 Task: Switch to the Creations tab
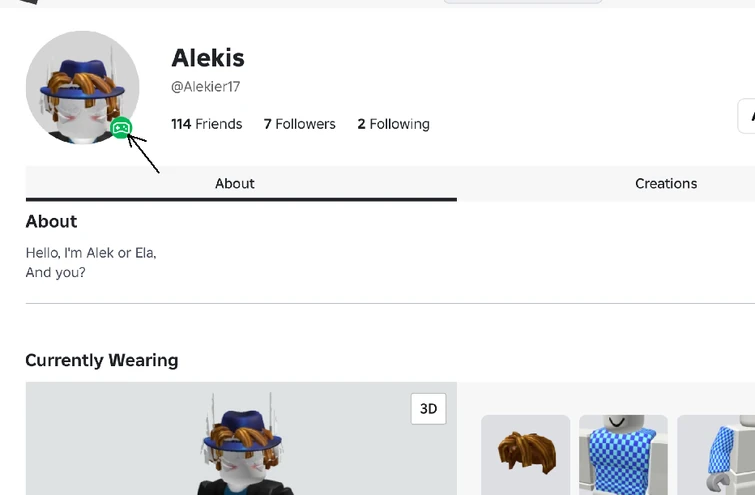pyautogui.click(x=665, y=183)
